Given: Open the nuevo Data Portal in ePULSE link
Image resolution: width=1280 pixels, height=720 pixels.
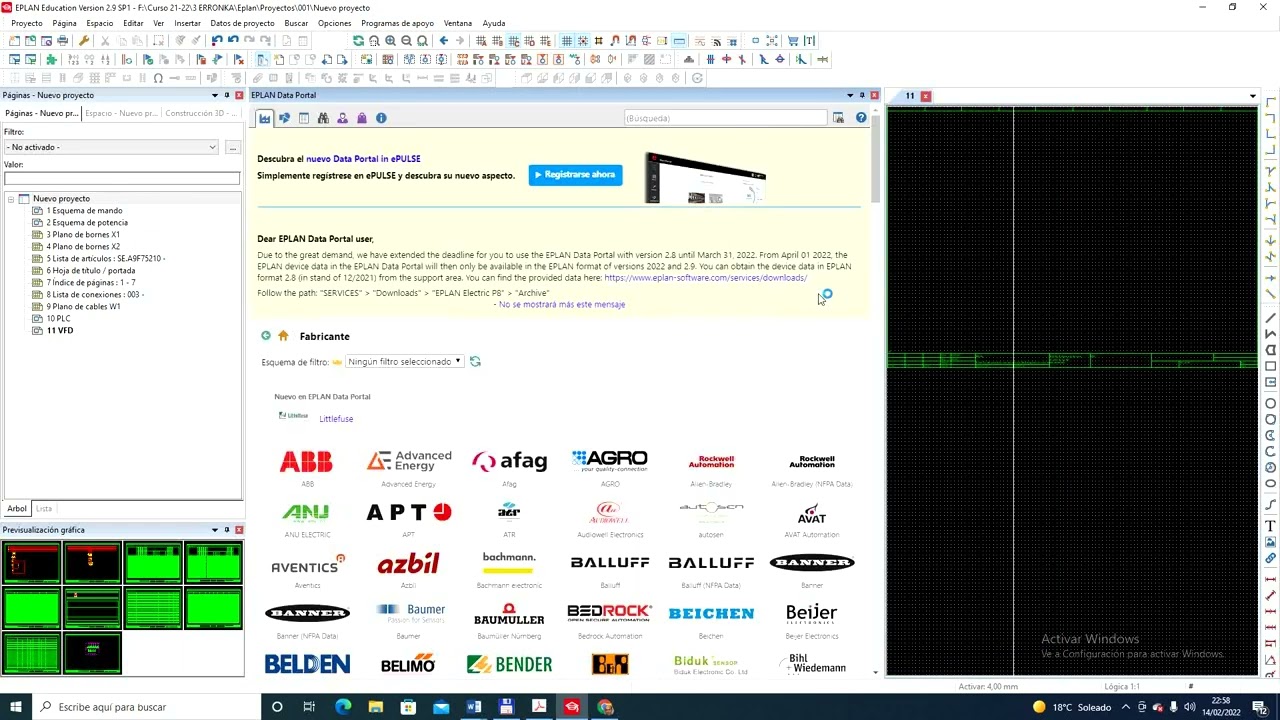Looking at the screenshot, I should pos(363,158).
